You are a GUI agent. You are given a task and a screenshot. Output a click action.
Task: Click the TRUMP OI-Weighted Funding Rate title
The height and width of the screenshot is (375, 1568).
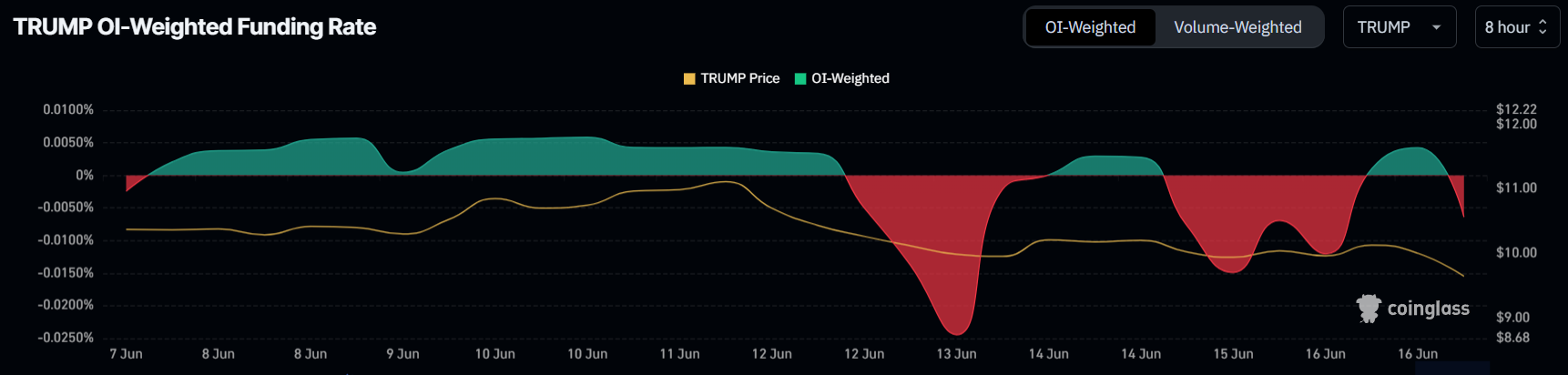pyautogui.click(x=195, y=27)
